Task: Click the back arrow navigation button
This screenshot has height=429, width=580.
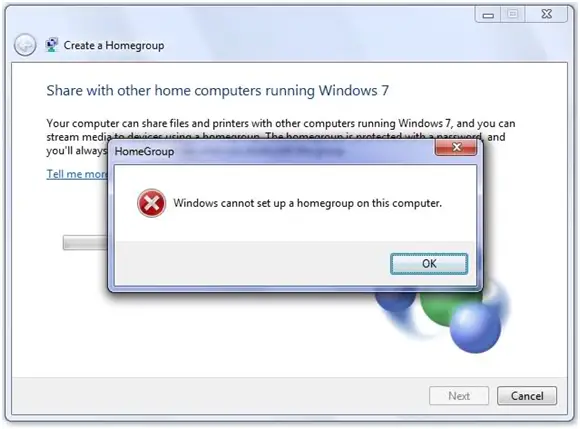Action: (x=25, y=45)
